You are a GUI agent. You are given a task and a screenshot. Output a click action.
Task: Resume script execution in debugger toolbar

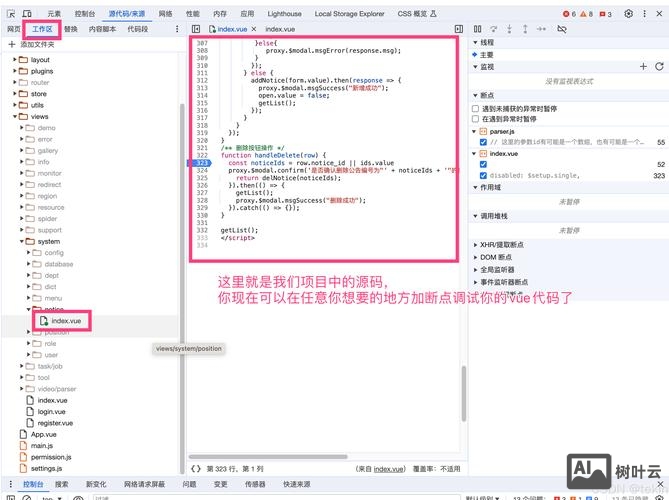pyautogui.click(x=476, y=30)
